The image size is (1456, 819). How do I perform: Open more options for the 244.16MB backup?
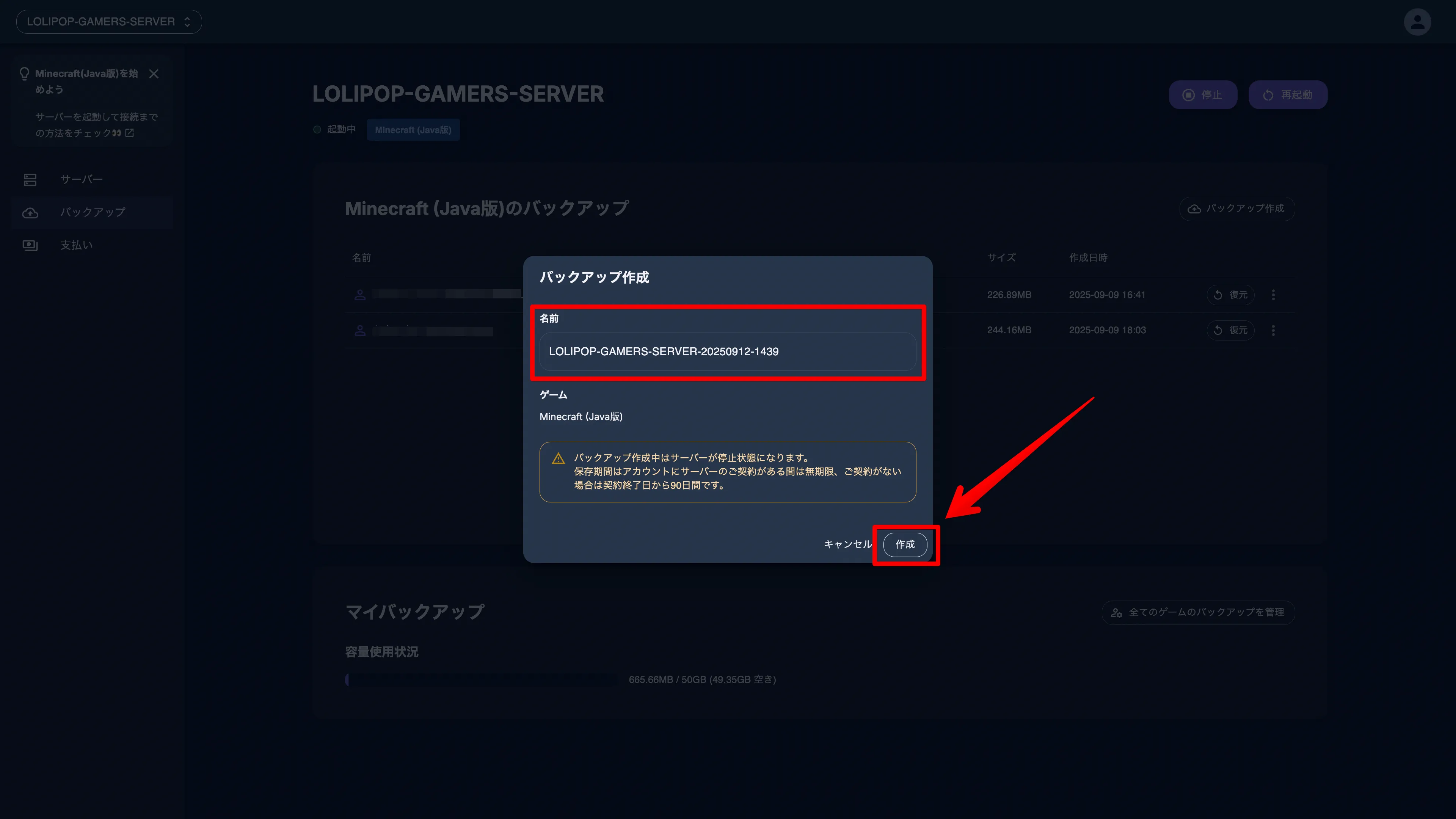[x=1274, y=330]
